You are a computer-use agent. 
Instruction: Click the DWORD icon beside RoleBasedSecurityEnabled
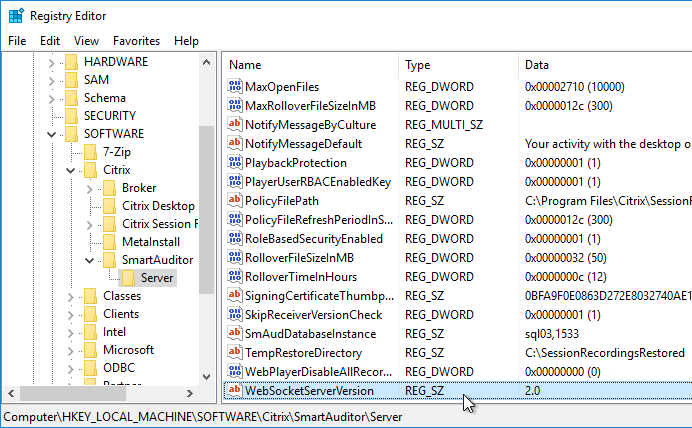235,238
